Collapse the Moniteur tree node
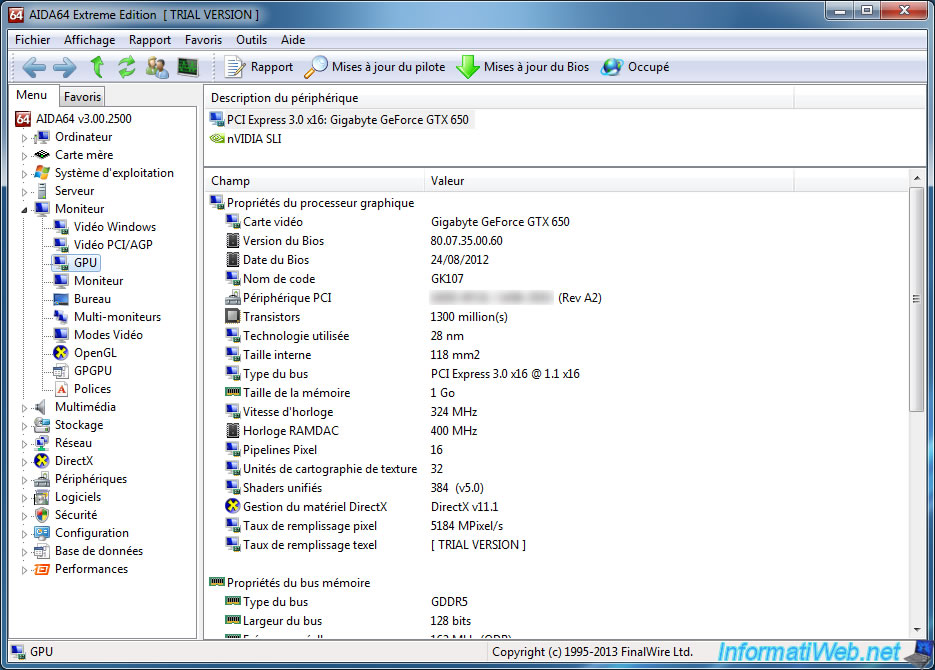 click(24, 210)
